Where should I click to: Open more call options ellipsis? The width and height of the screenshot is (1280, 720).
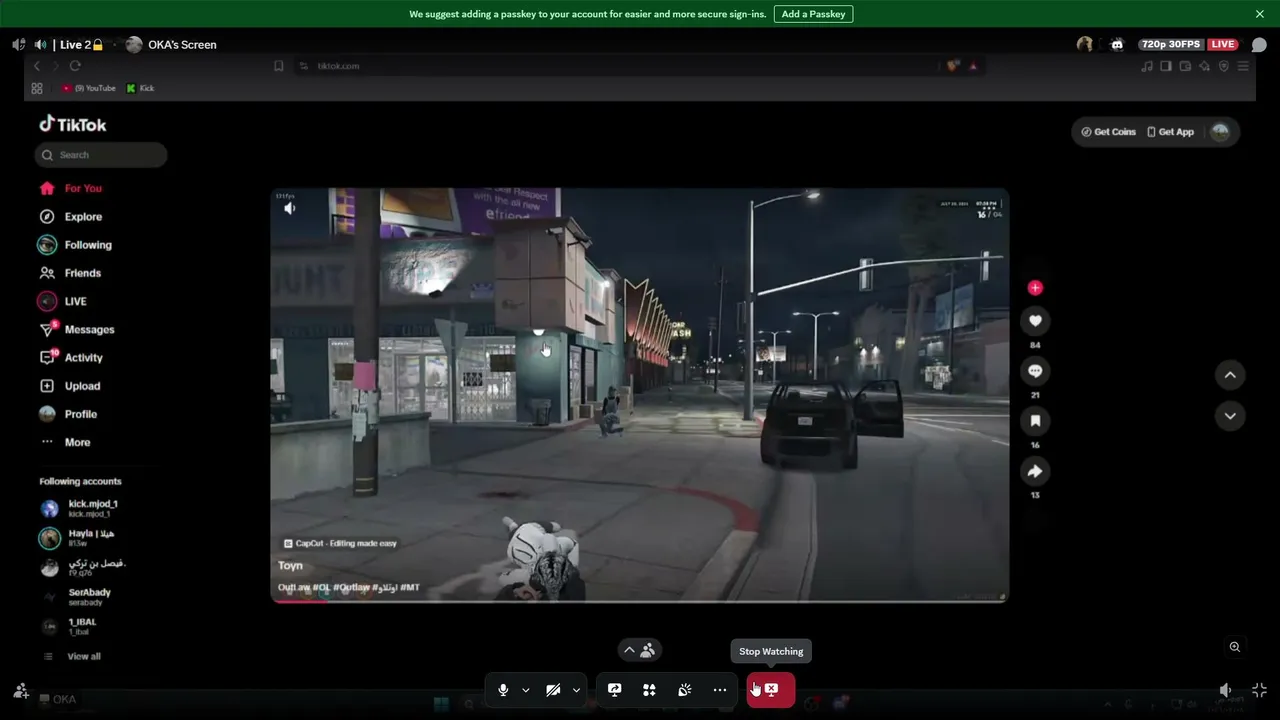[720, 690]
